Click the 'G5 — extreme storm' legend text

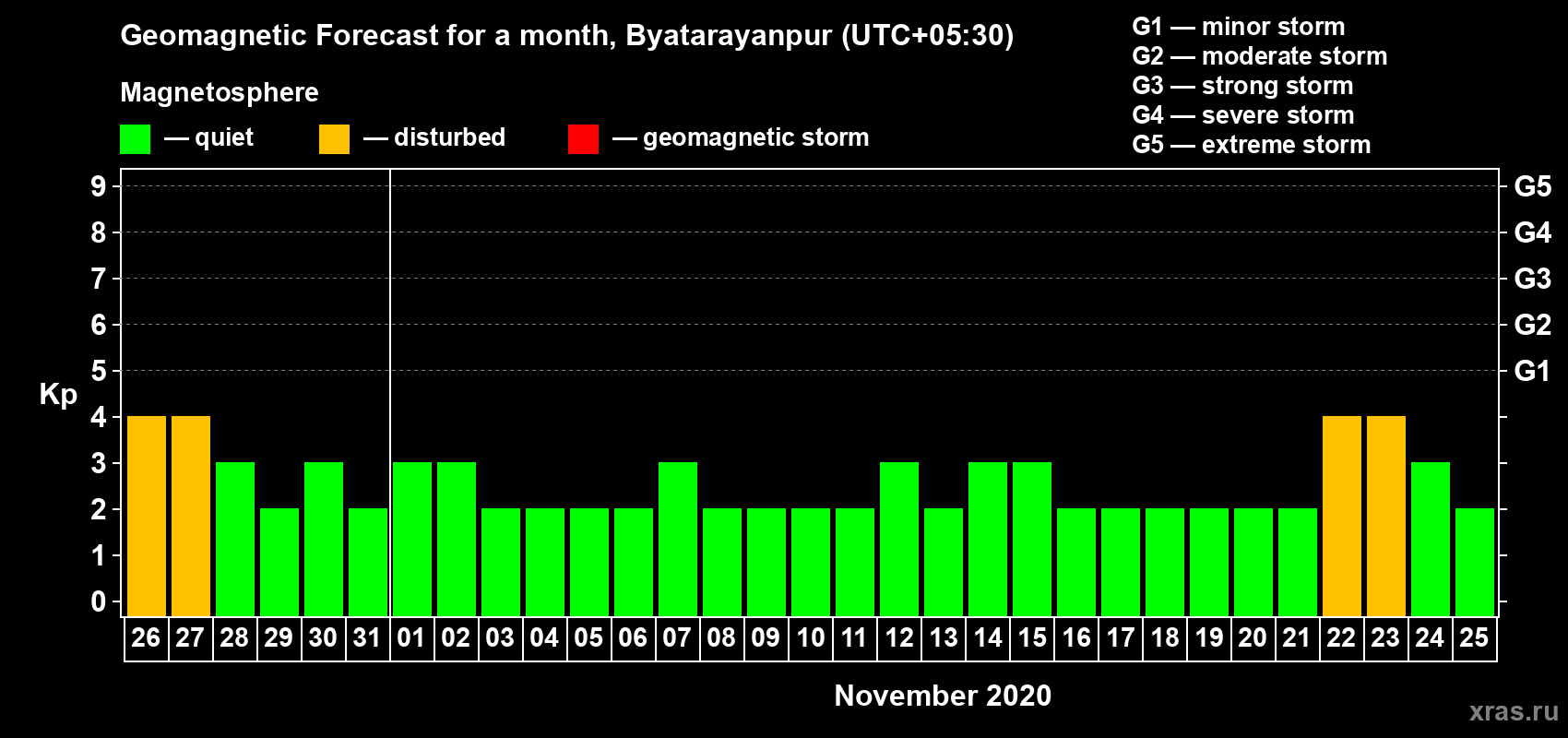pyautogui.click(x=1252, y=145)
